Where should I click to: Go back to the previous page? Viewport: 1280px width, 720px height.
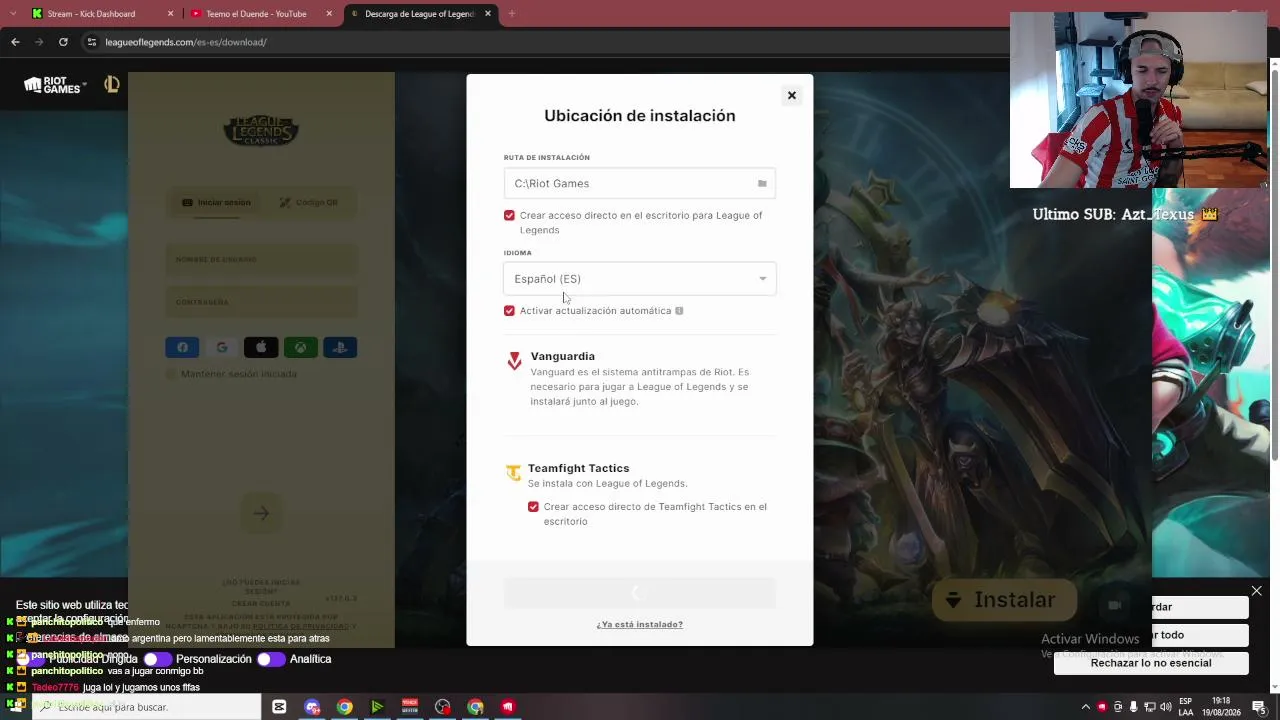tap(15, 42)
